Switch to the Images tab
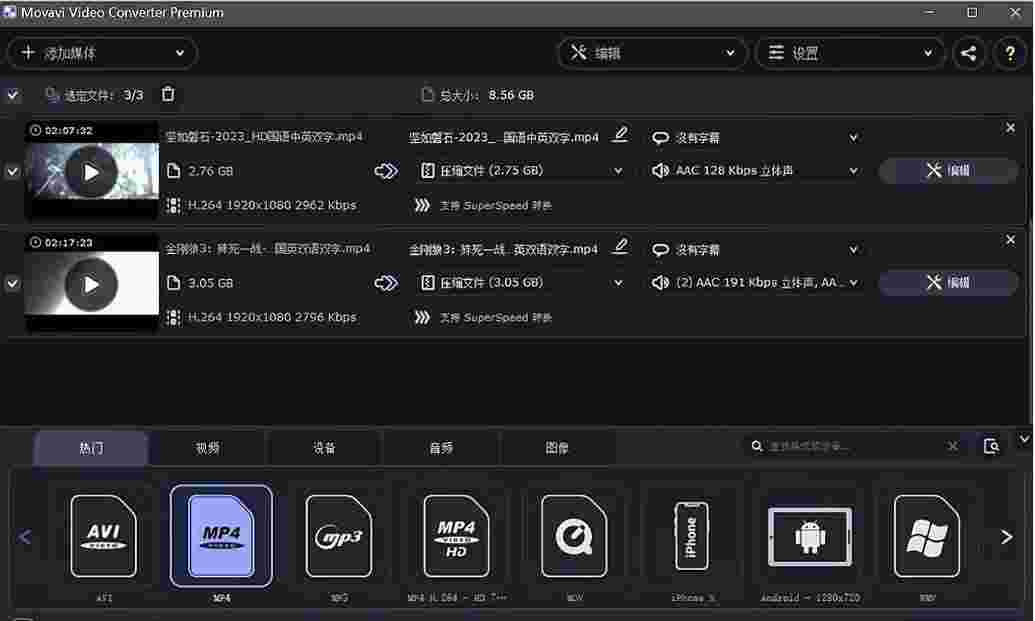The image size is (1035, 621). point(557,448)
